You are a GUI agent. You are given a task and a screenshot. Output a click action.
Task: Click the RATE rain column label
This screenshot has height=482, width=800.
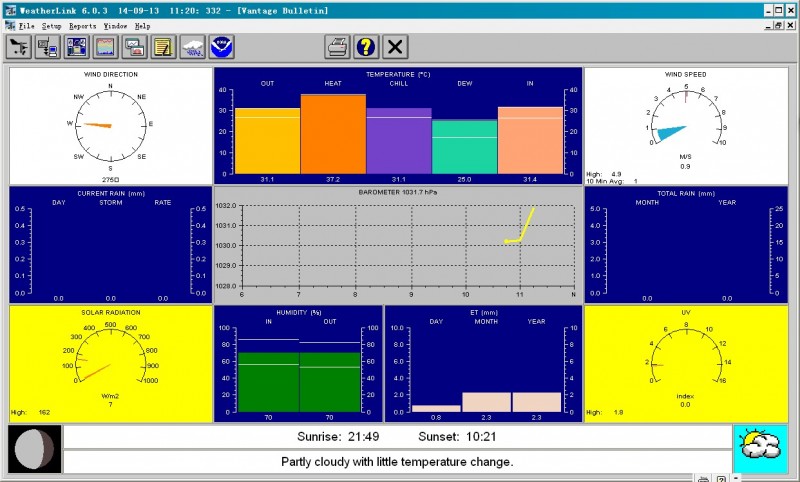click(x=163, y=202)
